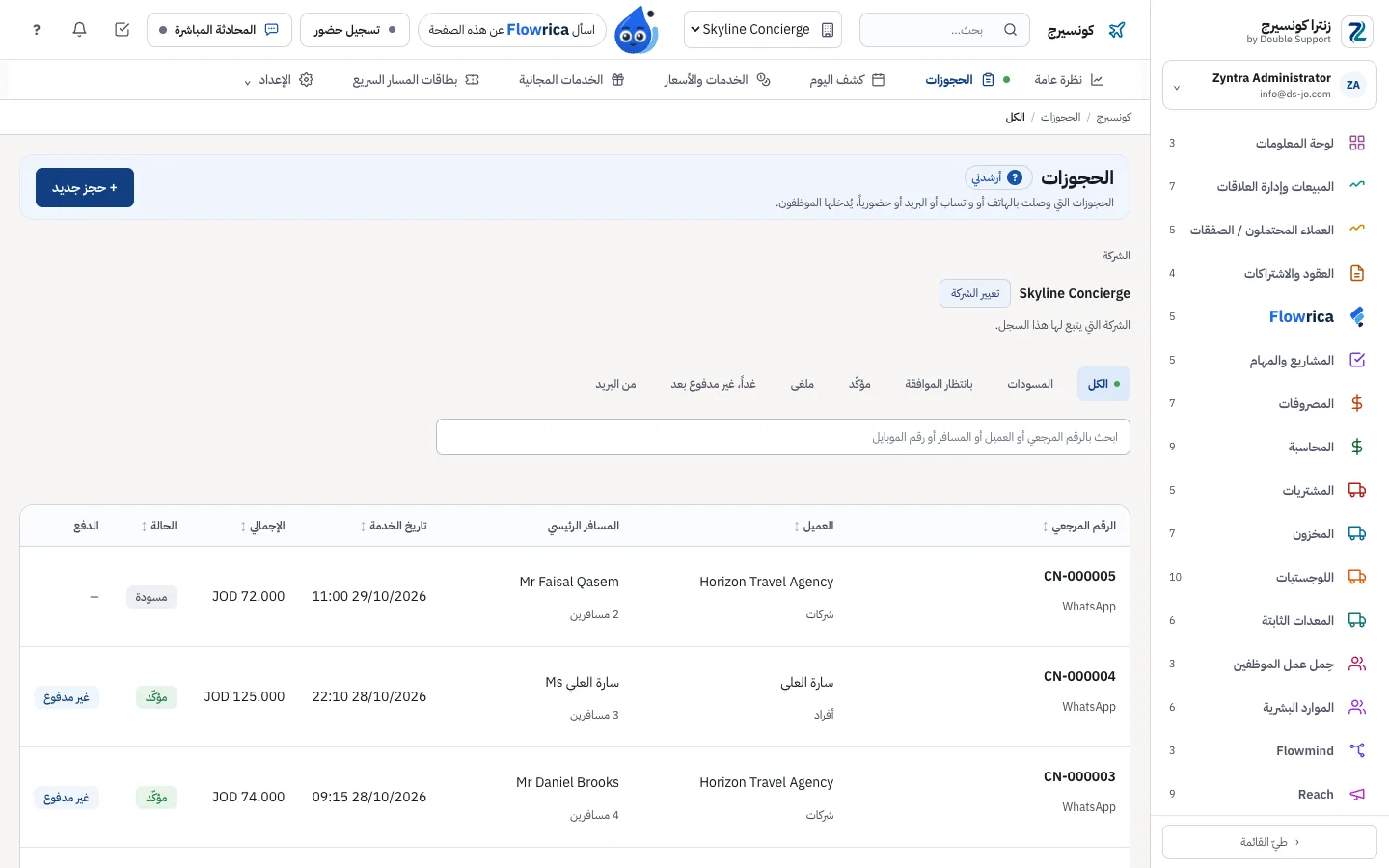
Task: Open Flowmind sidebar icon
Action: point(1357,750)
